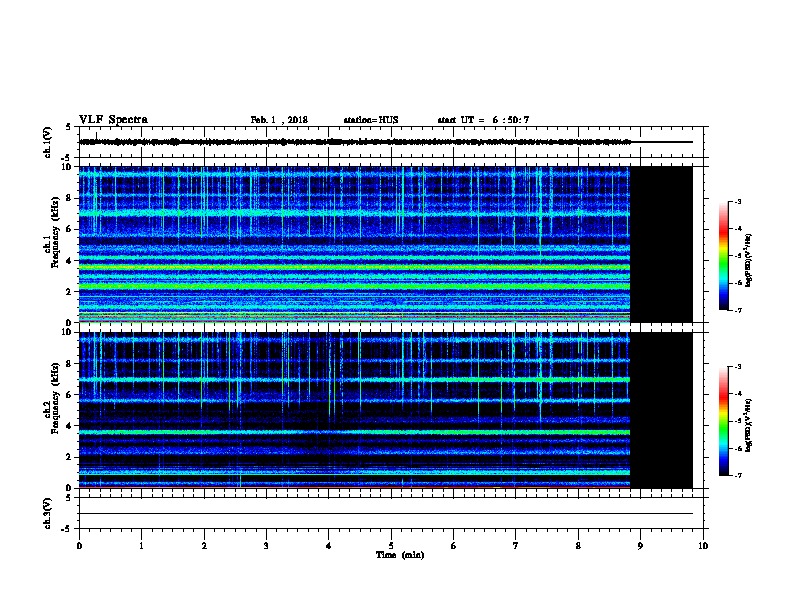This screenshot has height=612, width=792.
Task: Select the "start UT = 6:50:7" label
Action: (x=483, y=120)
